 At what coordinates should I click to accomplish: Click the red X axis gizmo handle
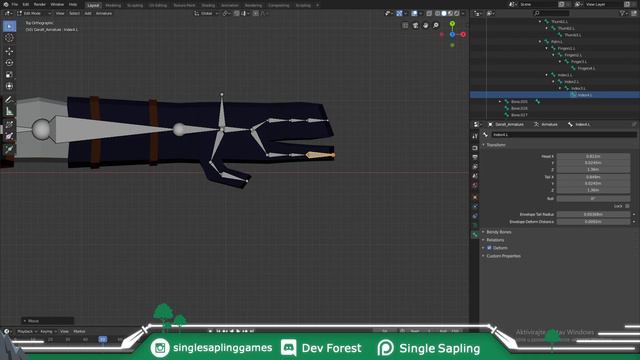463,35
